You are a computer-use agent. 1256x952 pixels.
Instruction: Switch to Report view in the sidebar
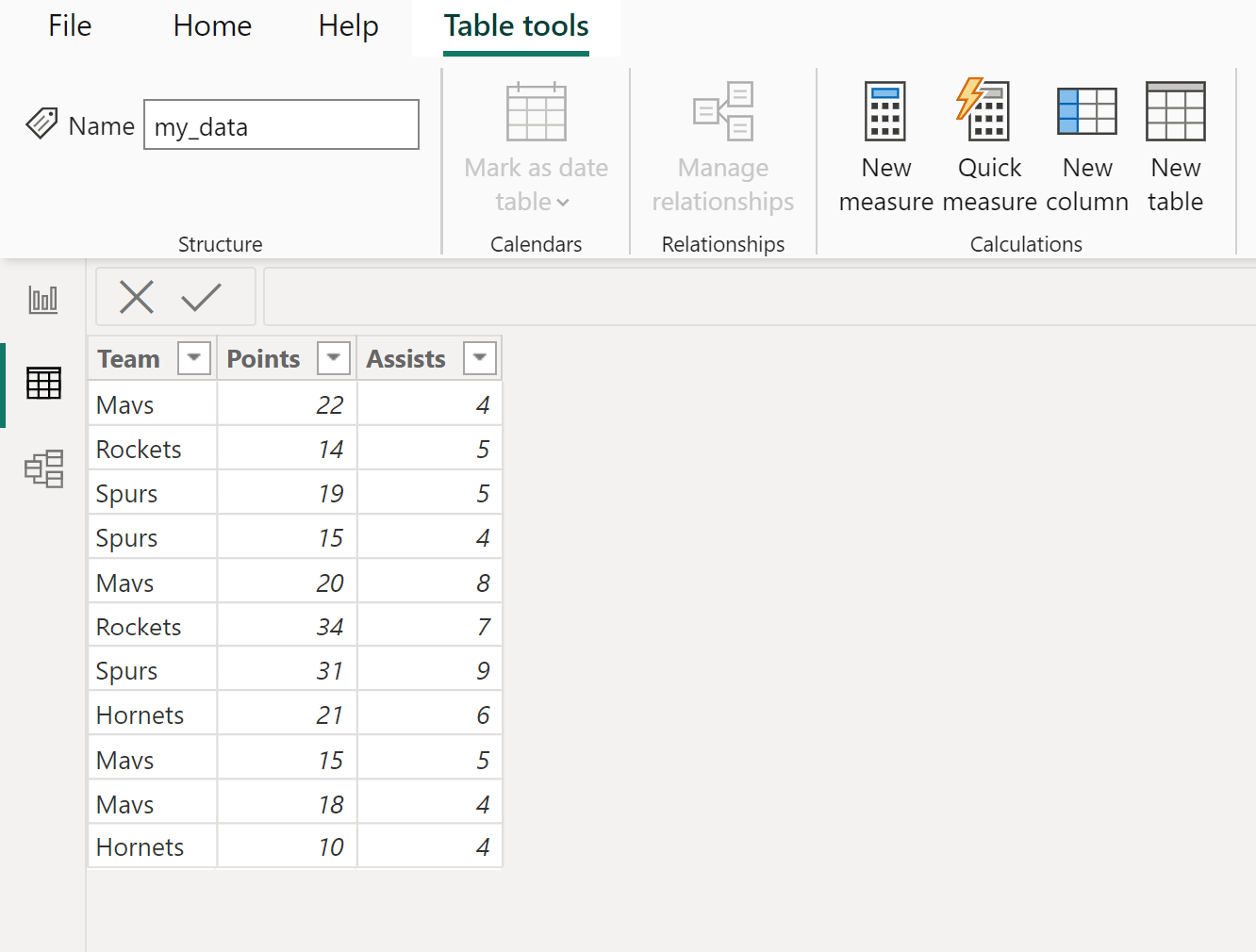click(x=42, y=299)
